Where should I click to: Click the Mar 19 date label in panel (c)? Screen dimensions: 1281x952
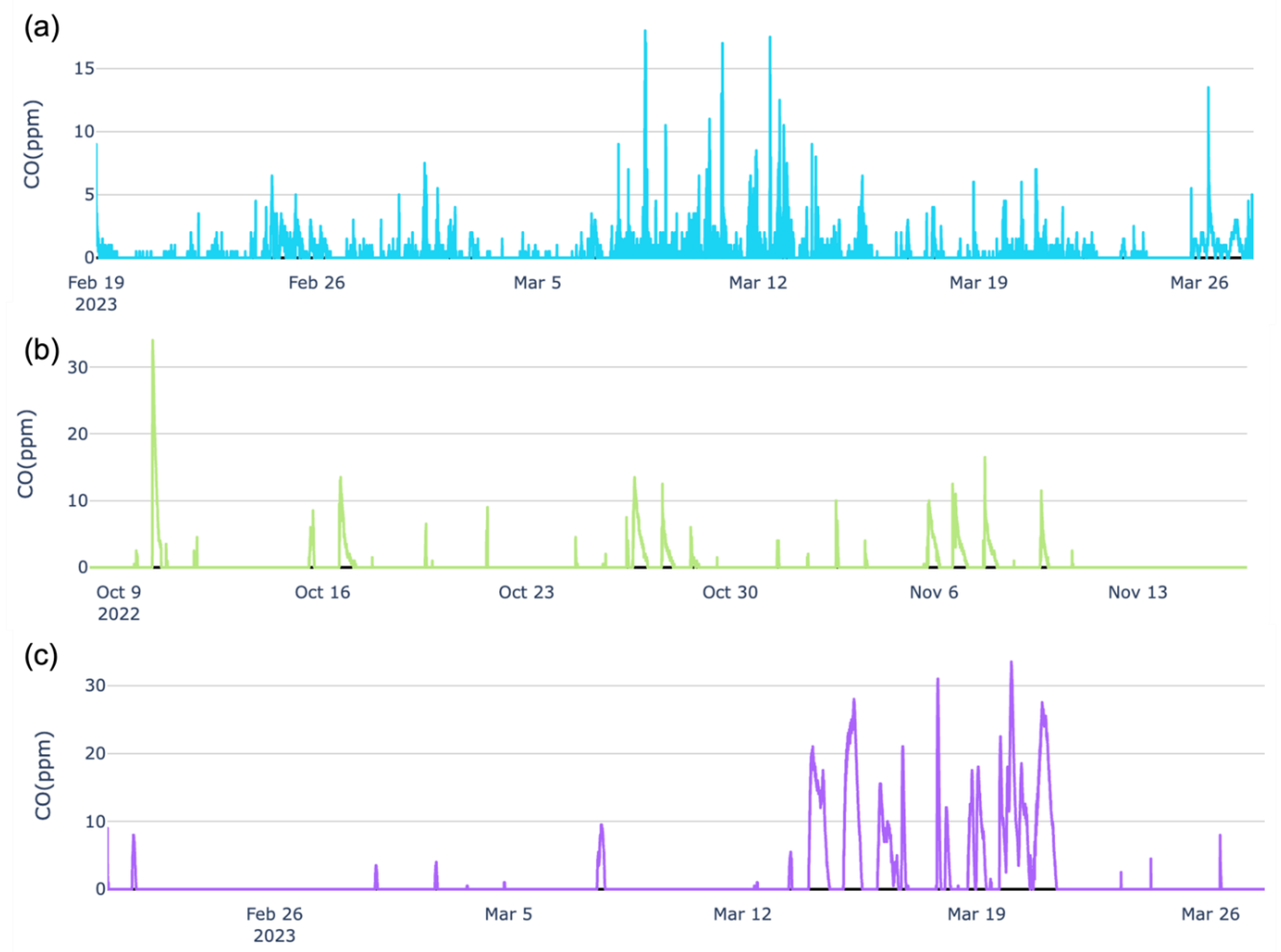pos(976,913)
